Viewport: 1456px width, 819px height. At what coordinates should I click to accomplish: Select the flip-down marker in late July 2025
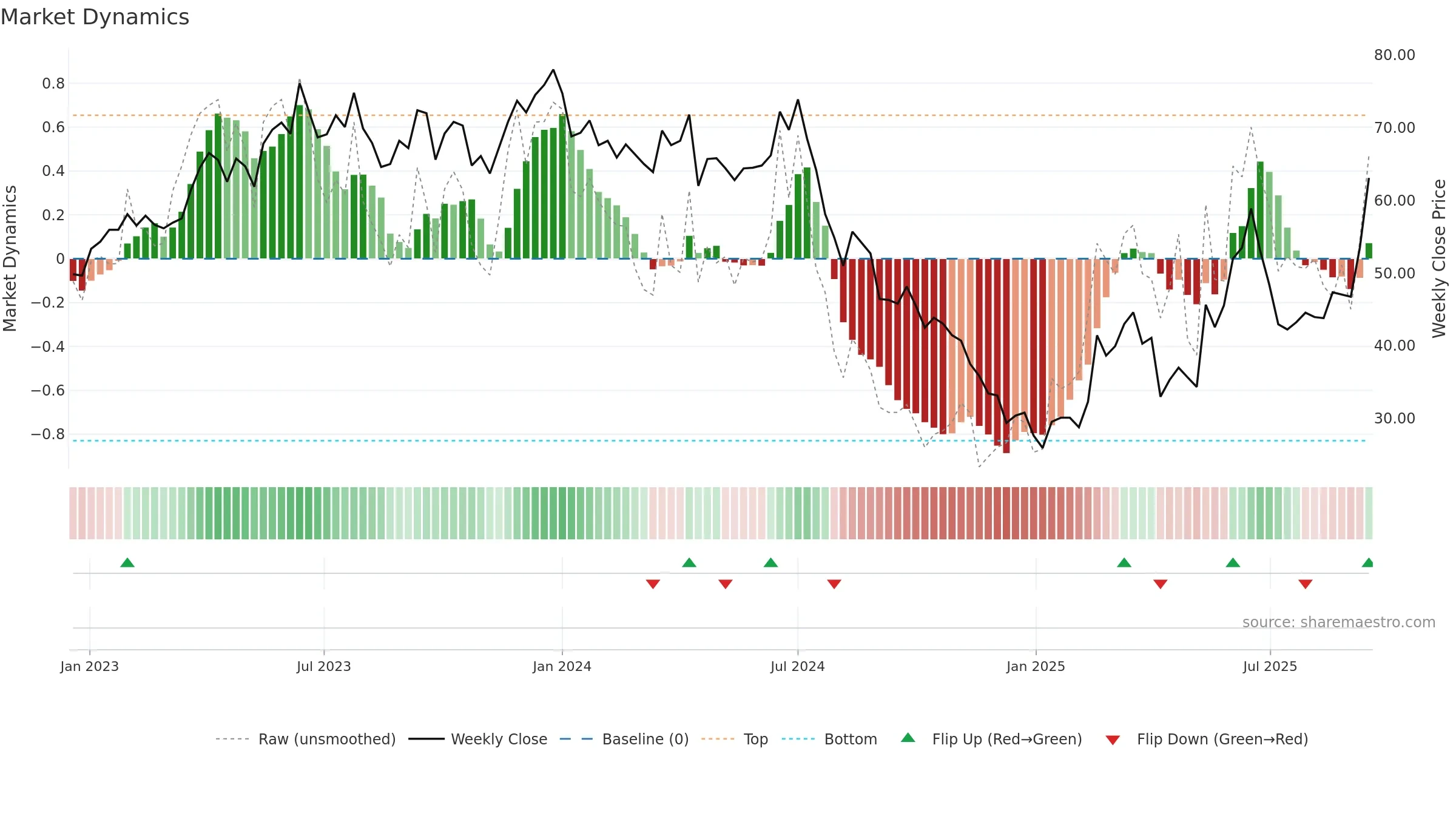pyautogui.click(x=1306, y=584)
